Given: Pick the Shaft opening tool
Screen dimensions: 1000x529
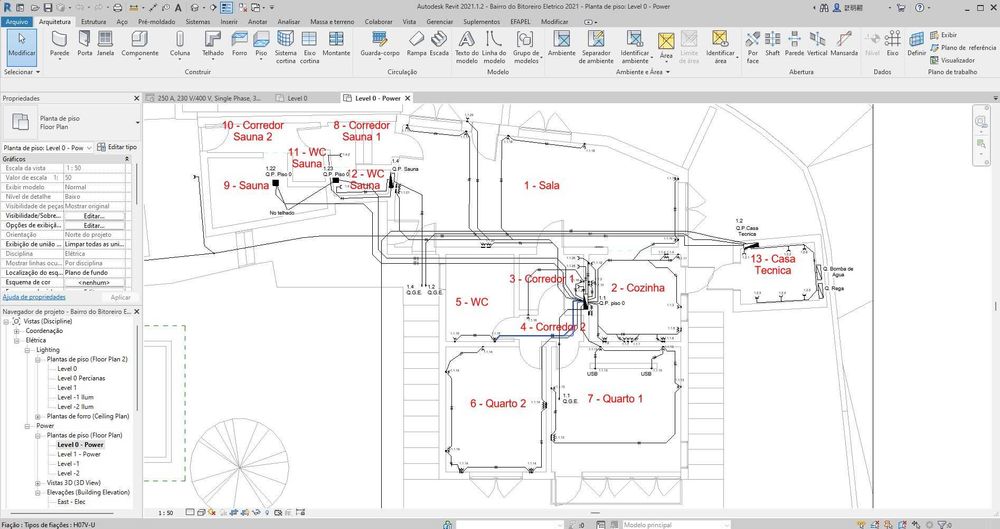Looking at the screenshot, I should click(772, 43).
